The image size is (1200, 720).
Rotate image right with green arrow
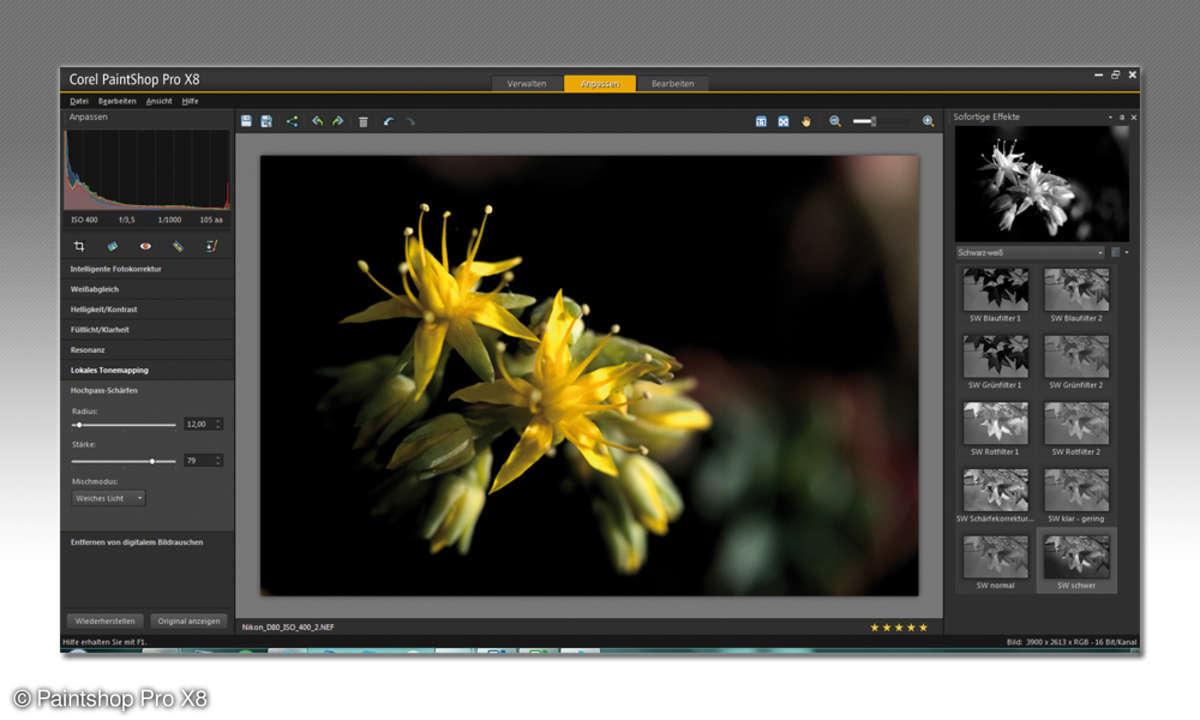(337, 121)
